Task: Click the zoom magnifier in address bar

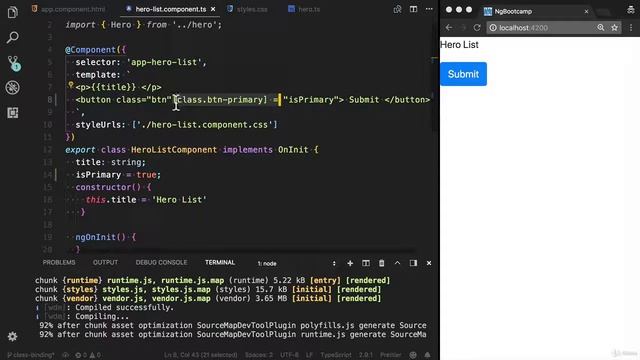Action: (x=601, y=28)
